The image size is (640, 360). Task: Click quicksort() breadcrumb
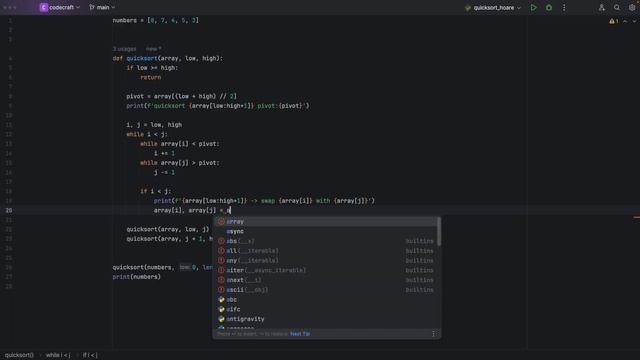[x=19, y=355]
